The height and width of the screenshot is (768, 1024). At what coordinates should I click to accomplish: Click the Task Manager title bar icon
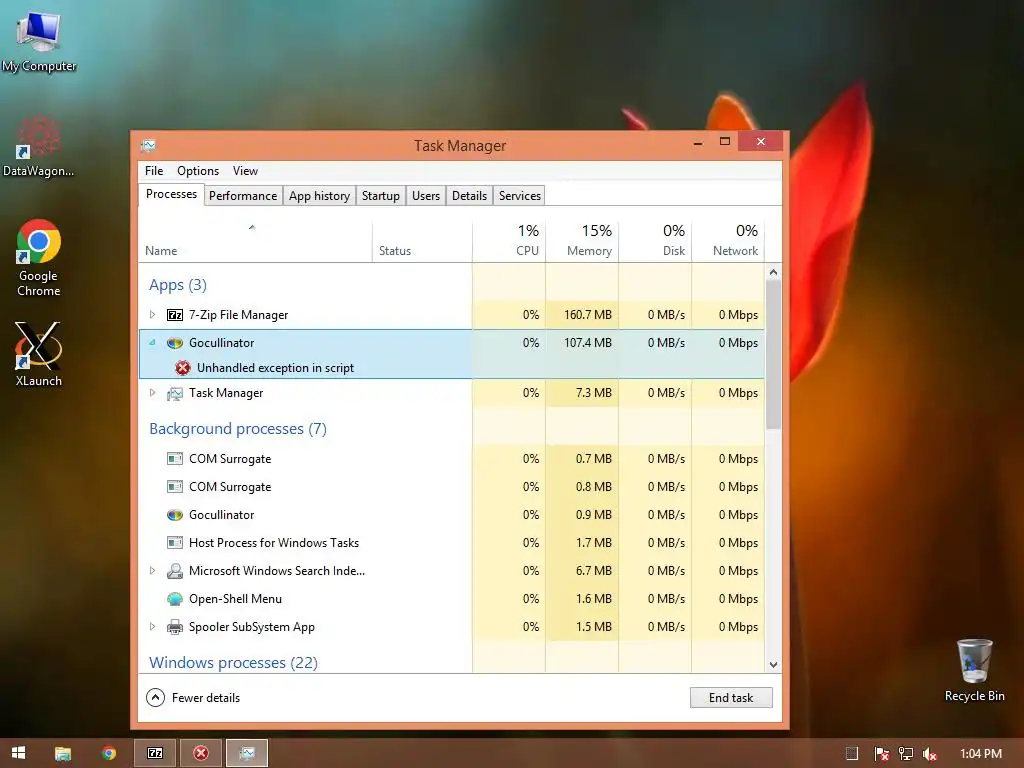(x=148, y=145)
